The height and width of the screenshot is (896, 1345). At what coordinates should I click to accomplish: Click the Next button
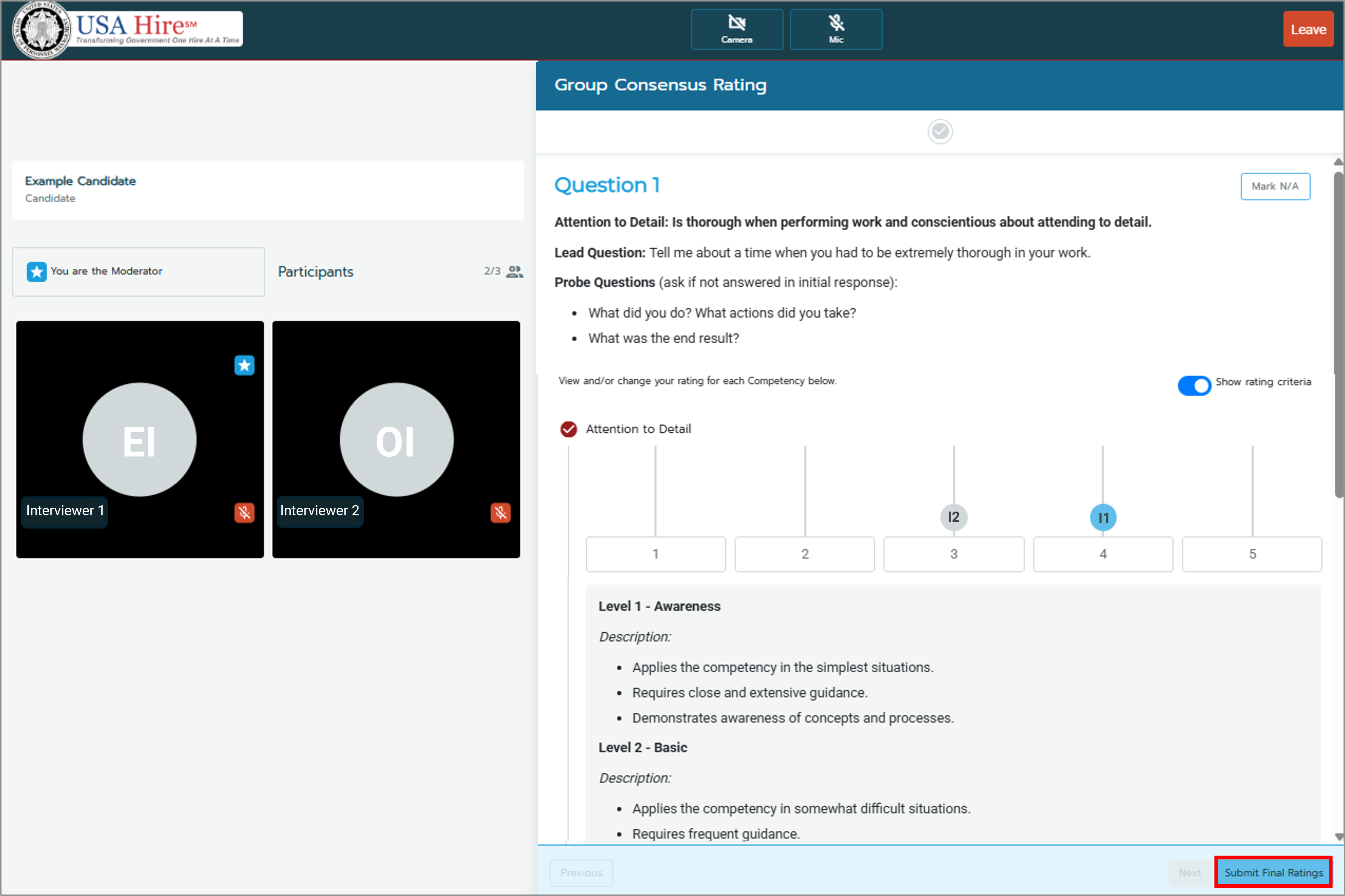click(x=1190, y=873)
